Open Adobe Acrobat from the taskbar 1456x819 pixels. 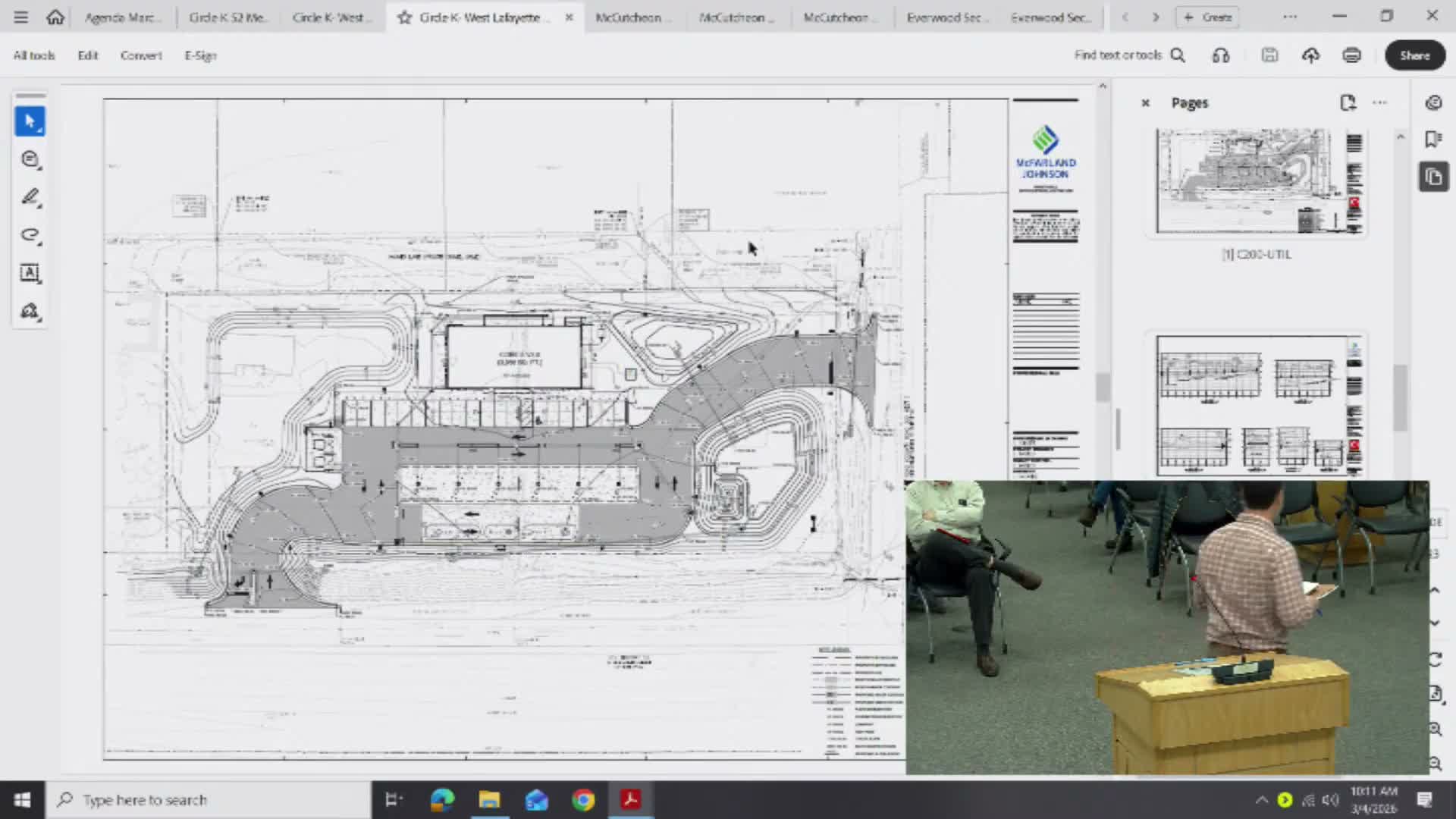click(630, 799)
